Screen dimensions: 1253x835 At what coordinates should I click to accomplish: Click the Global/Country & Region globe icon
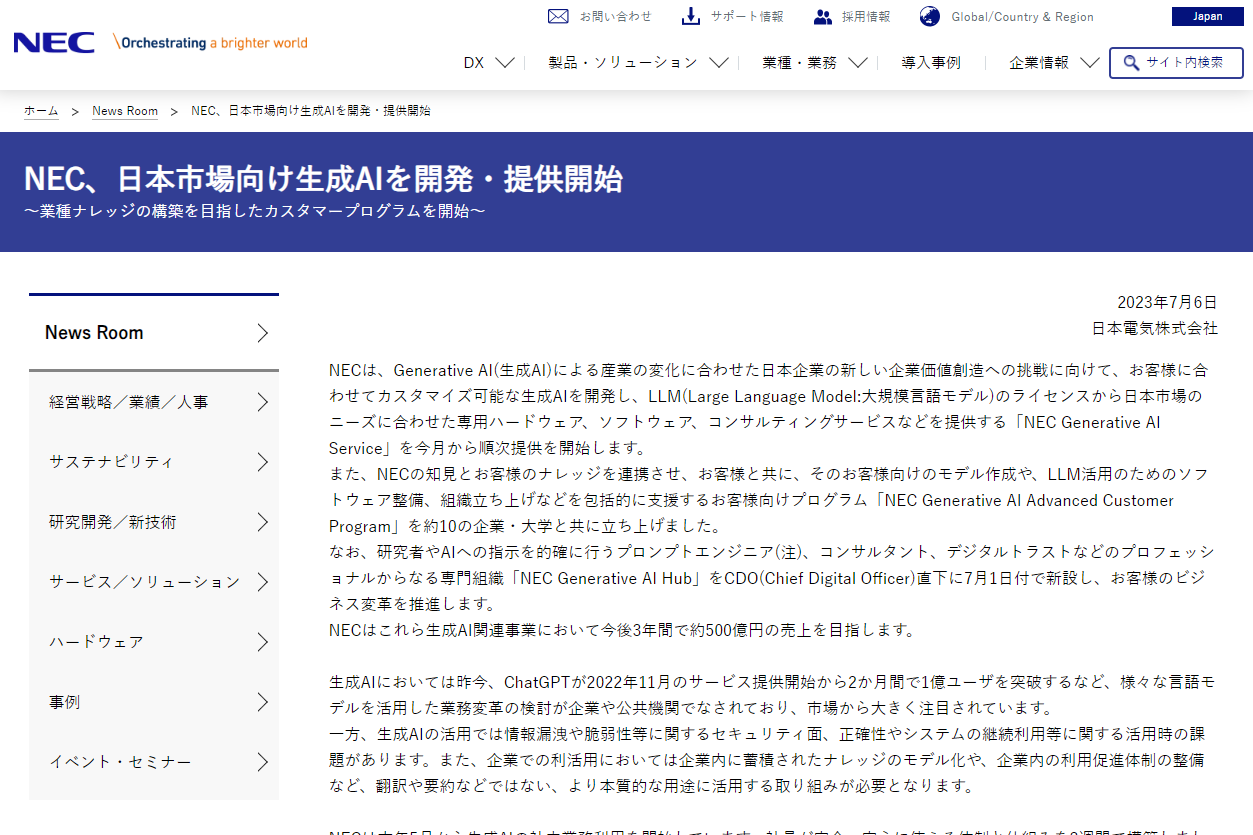(930, 16)
